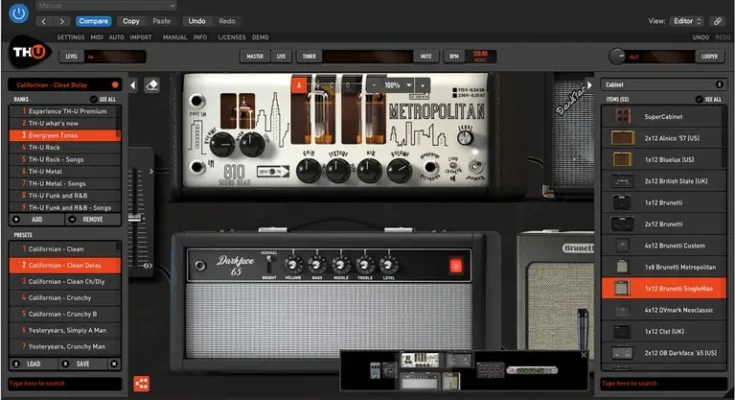Screen dimensions: 735x400
Task: Click the eraser icon above the rack
Action: tap(152, 86)
